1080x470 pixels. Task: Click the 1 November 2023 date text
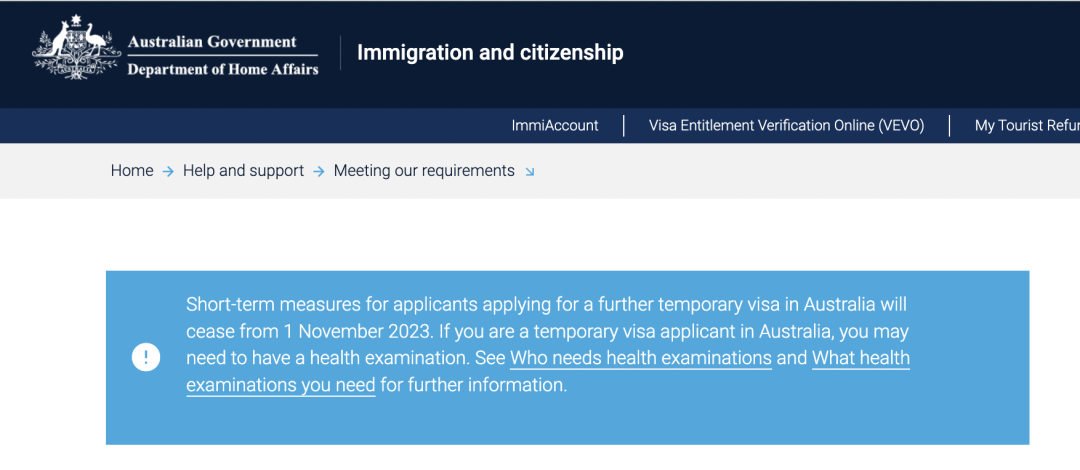tap(358, 331)
